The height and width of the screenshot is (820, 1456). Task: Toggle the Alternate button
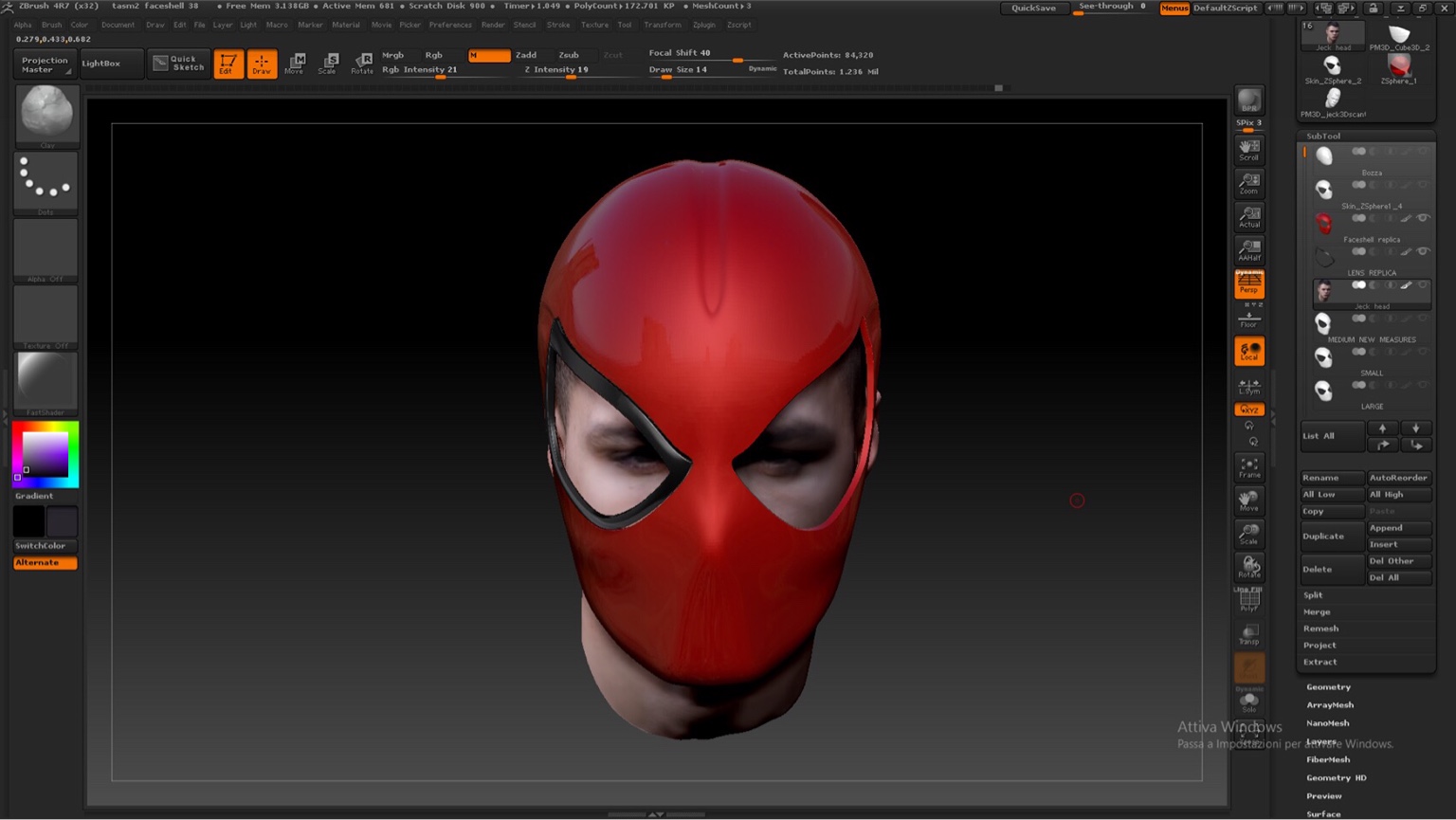coord(45,563)
